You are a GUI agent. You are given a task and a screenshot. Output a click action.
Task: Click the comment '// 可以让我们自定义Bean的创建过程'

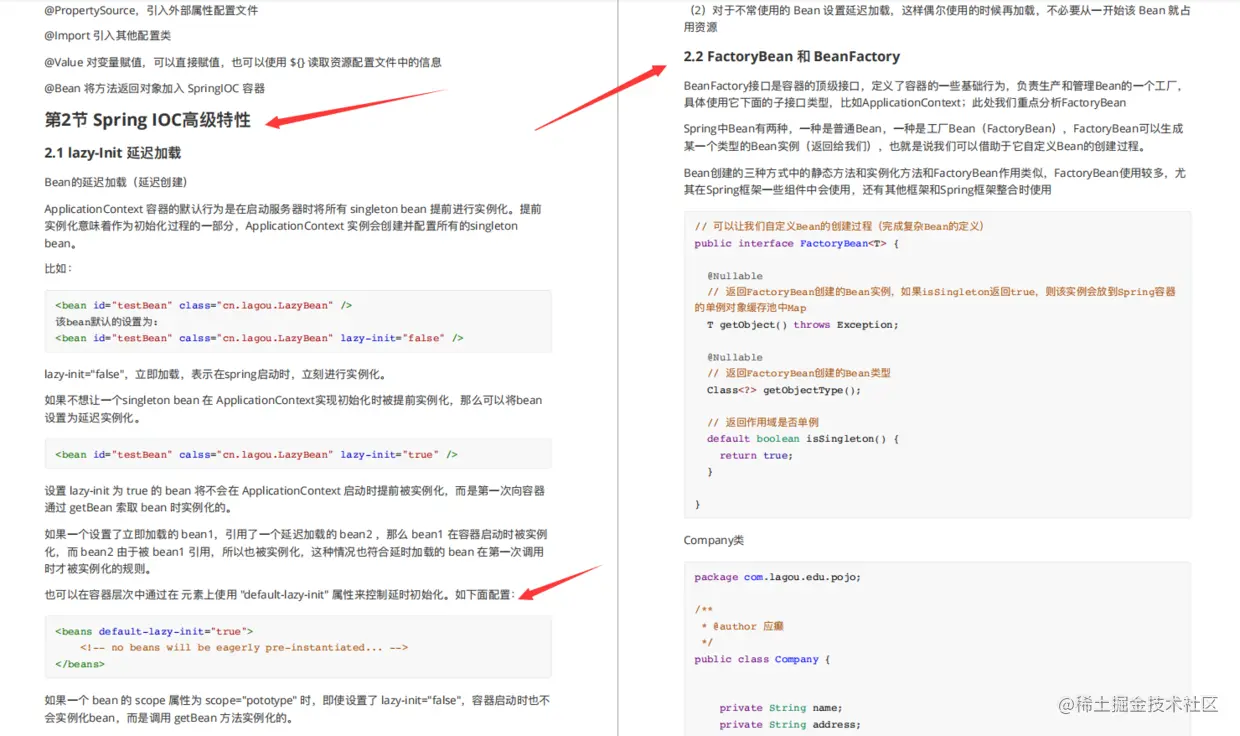839,227
